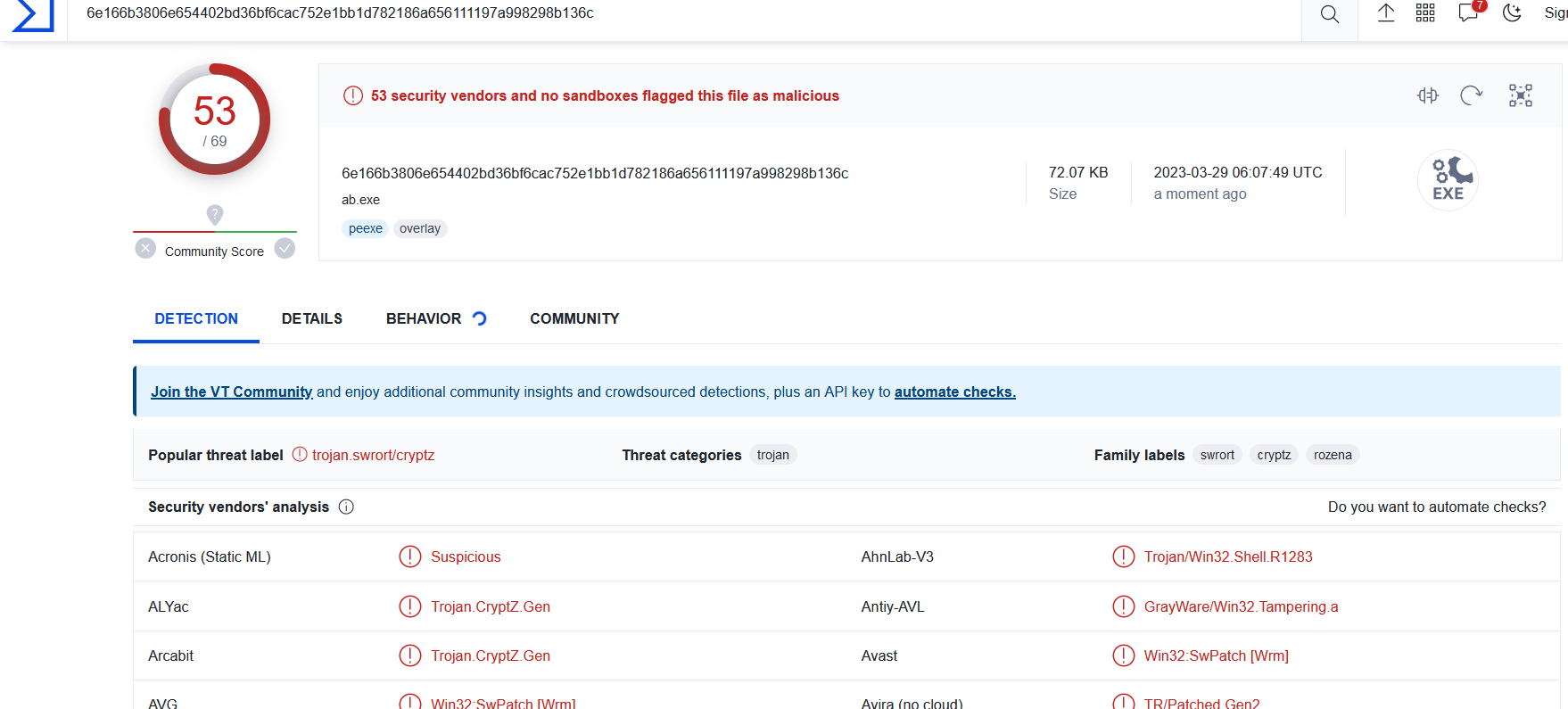Click the 2023-03-29 06:07:49 UTC date

click(1238, 172)
